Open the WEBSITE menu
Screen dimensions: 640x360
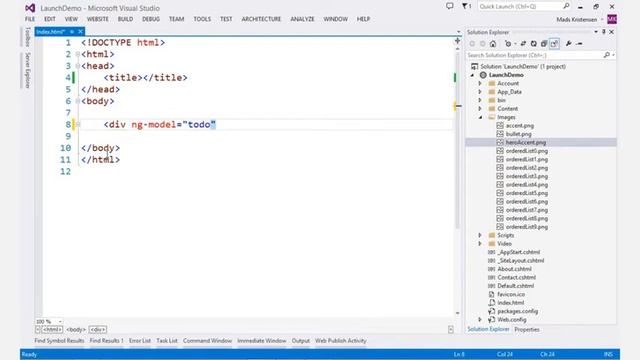(98, 19)
